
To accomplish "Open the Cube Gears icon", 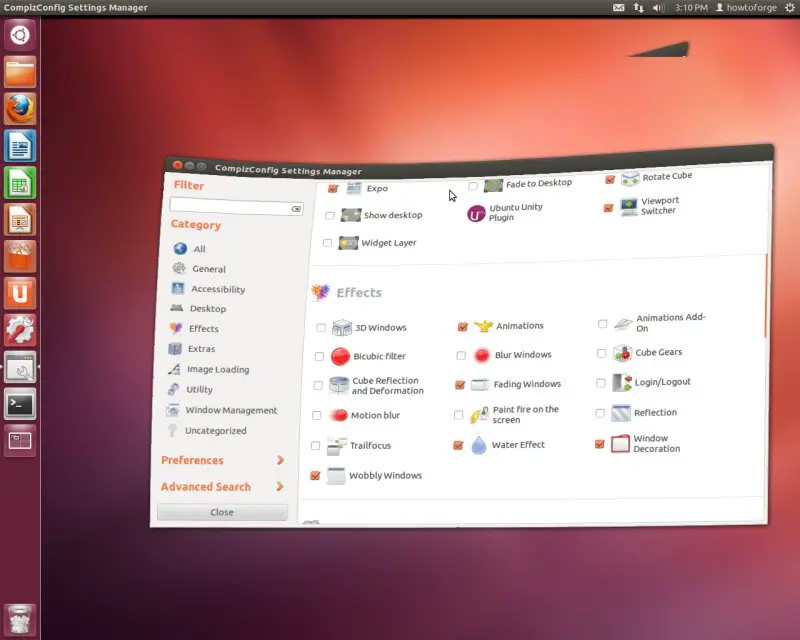I will (x=622, y=353).
